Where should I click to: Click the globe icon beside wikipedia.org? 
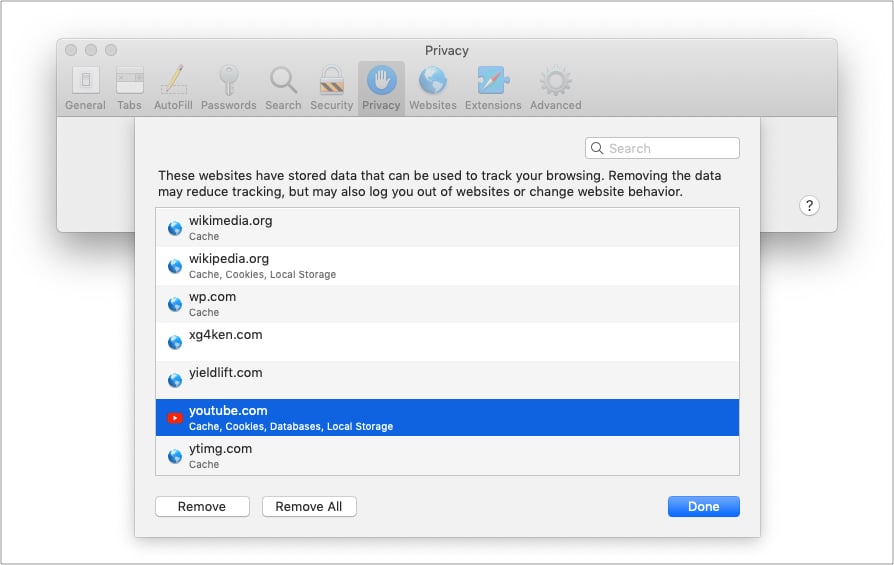175,266
